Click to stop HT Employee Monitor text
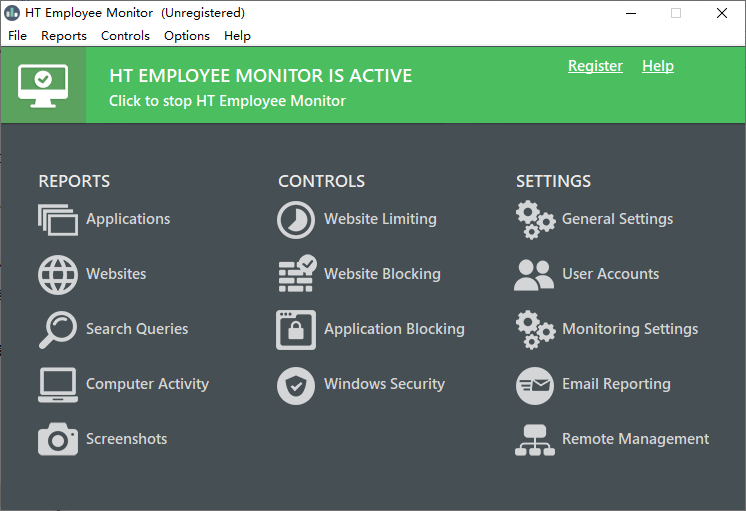This screenshot has width=746, height=511. click(227, 100)
